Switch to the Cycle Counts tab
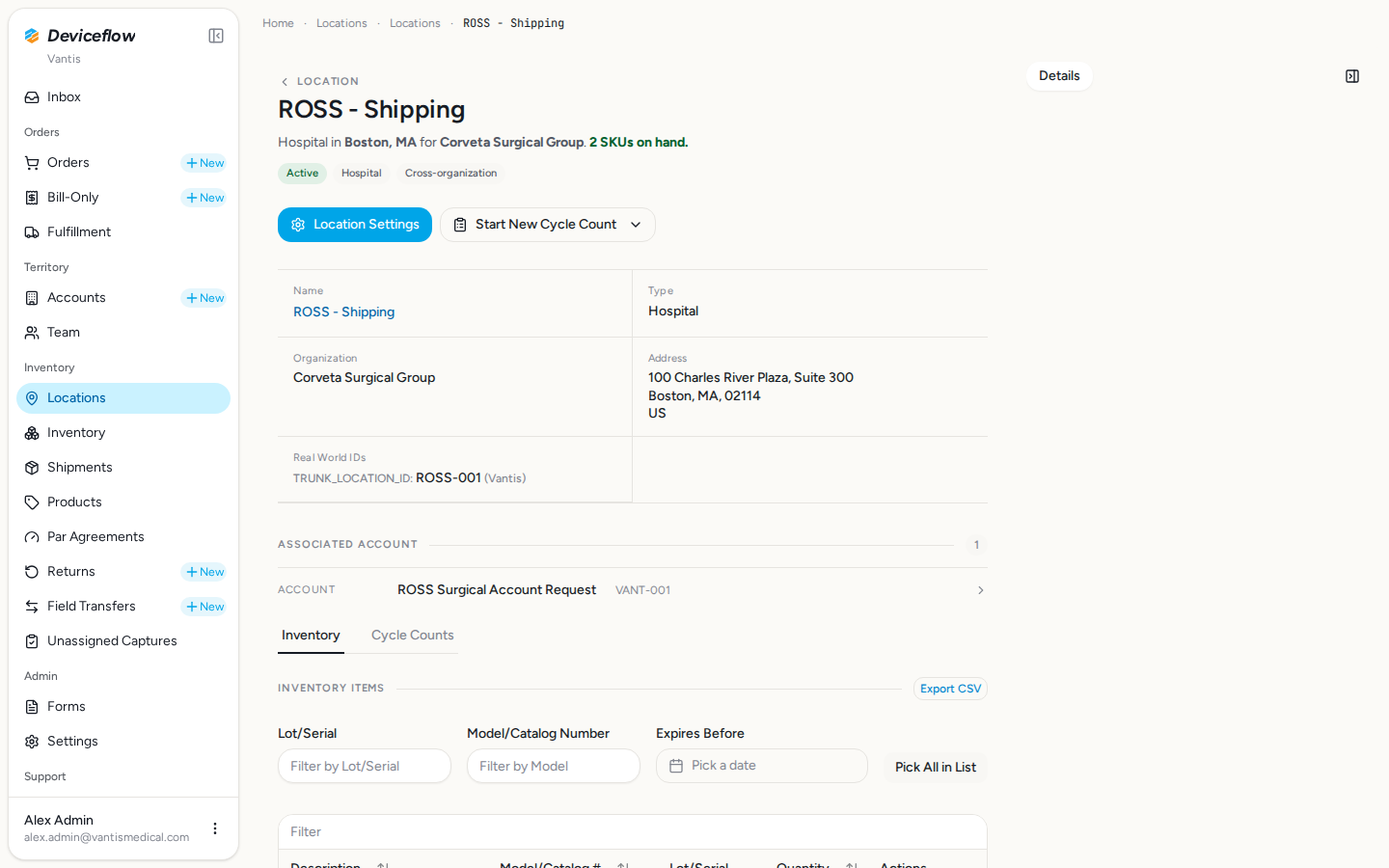Screen dimensions: 1389x868 [x=413, y=636]
